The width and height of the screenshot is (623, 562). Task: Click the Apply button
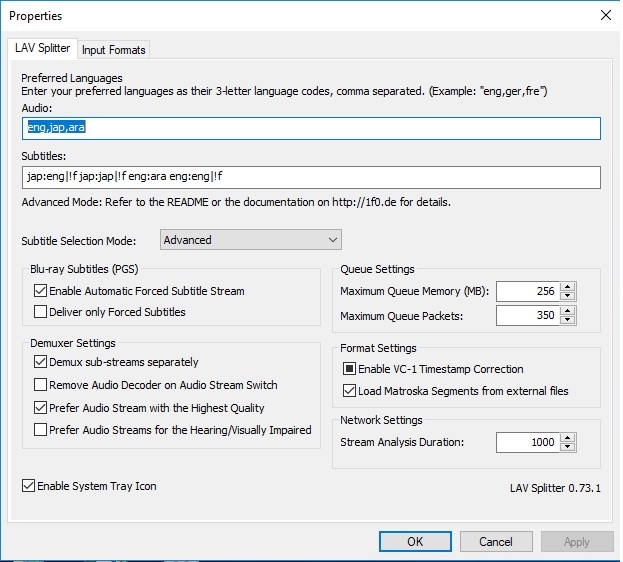(577, 542)
